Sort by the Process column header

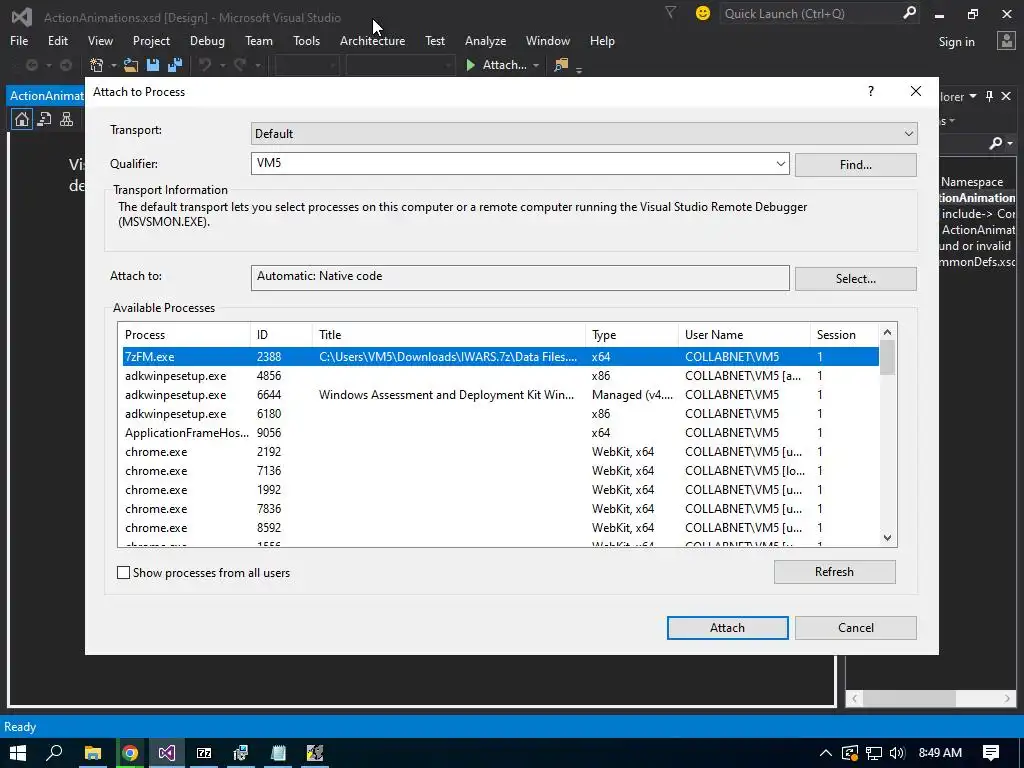[x=185, y=334]
